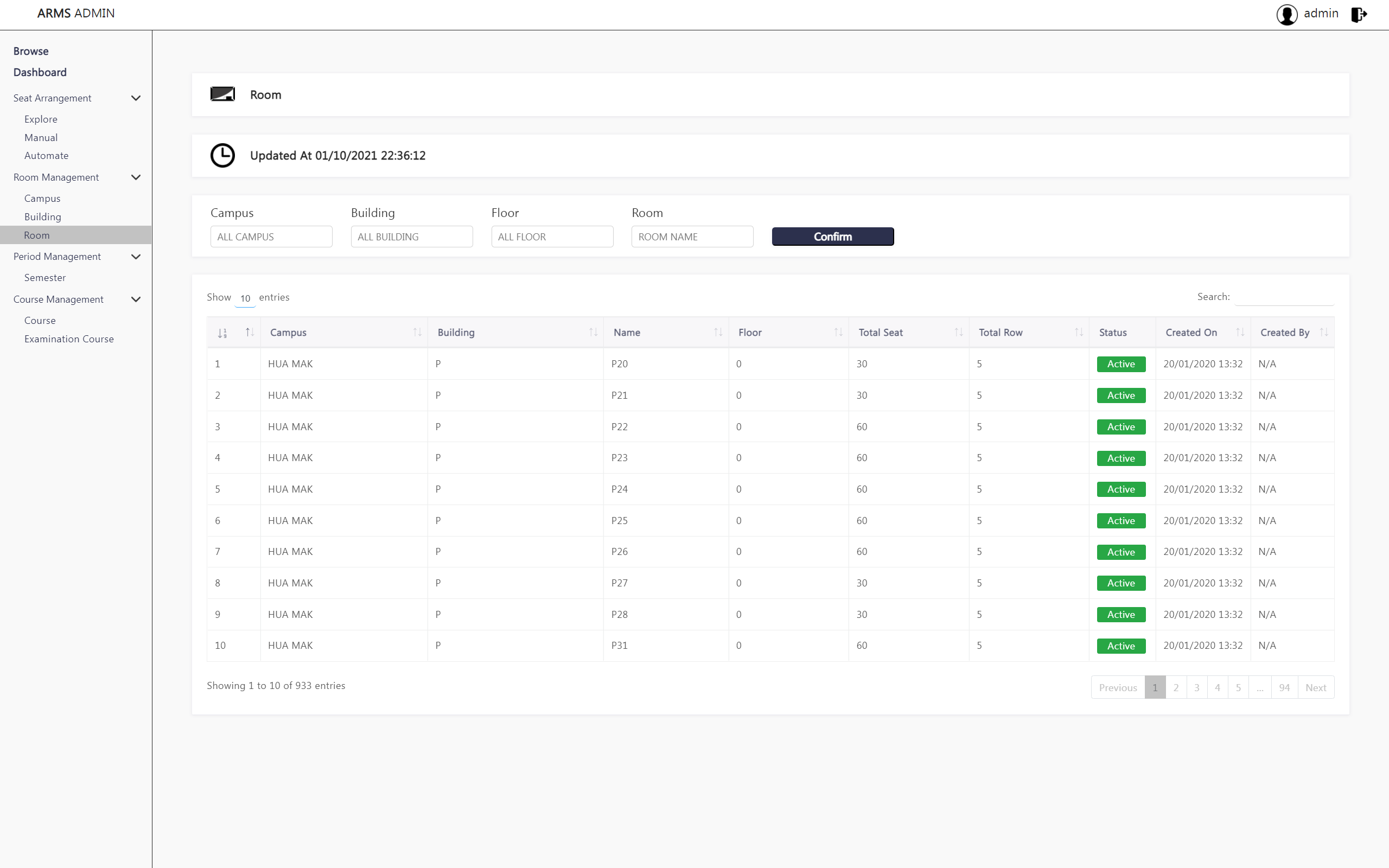This screenshot has height=868, width=1389.
Task: Open the ALL CAMPUS filter dropdown
Action: tap(271, 237)
